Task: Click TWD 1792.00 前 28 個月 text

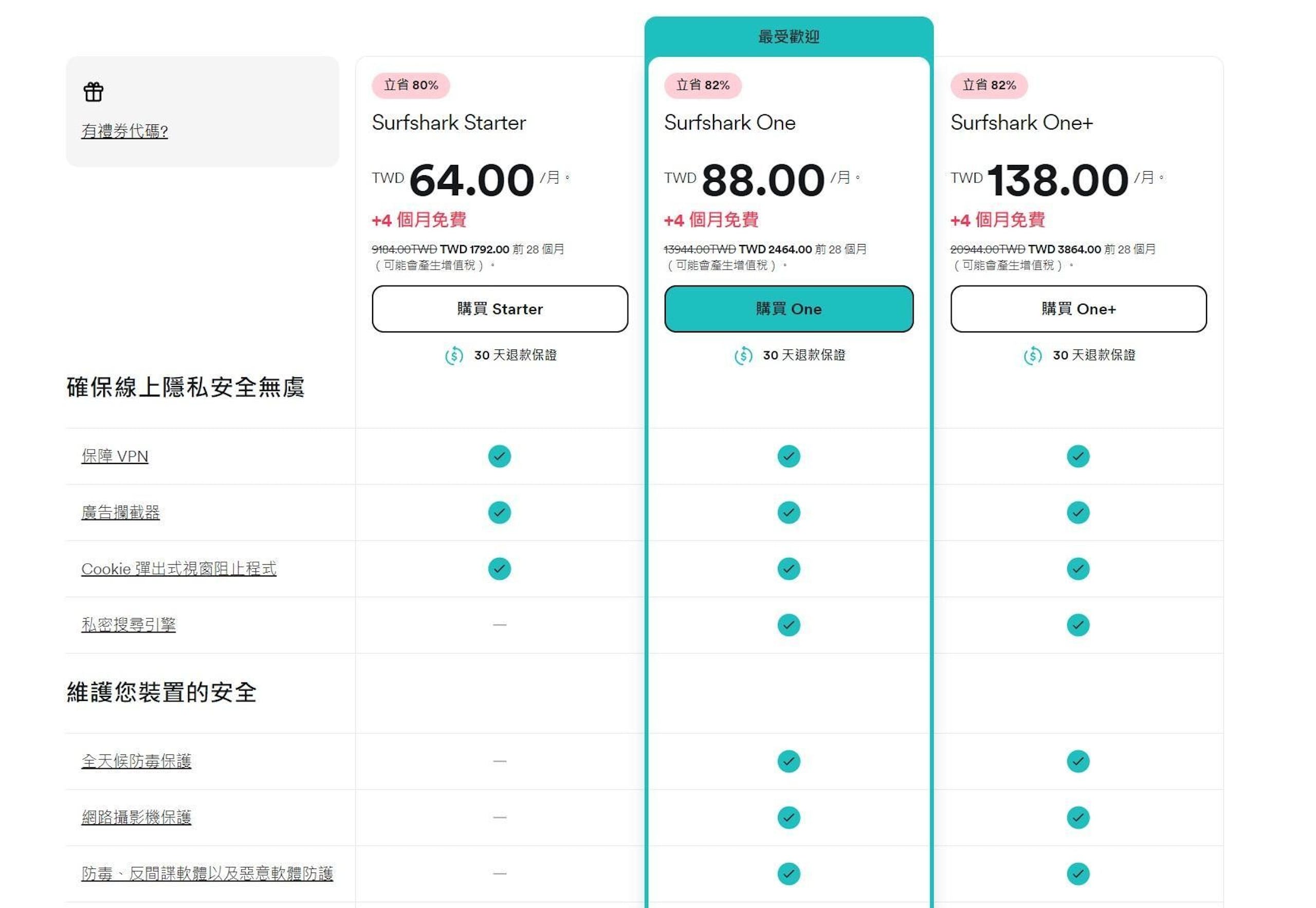Action: click(x=502, y=249)
